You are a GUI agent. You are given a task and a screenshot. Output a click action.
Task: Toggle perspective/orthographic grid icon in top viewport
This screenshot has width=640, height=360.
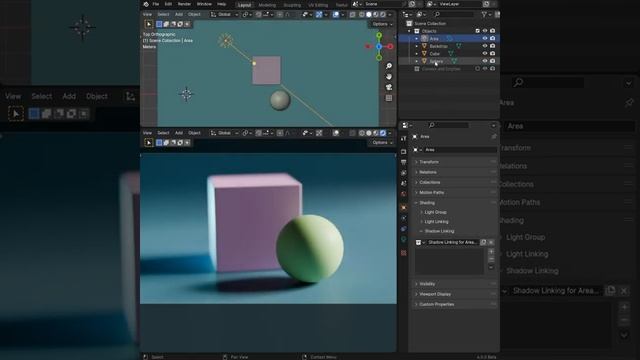(389, 98)
